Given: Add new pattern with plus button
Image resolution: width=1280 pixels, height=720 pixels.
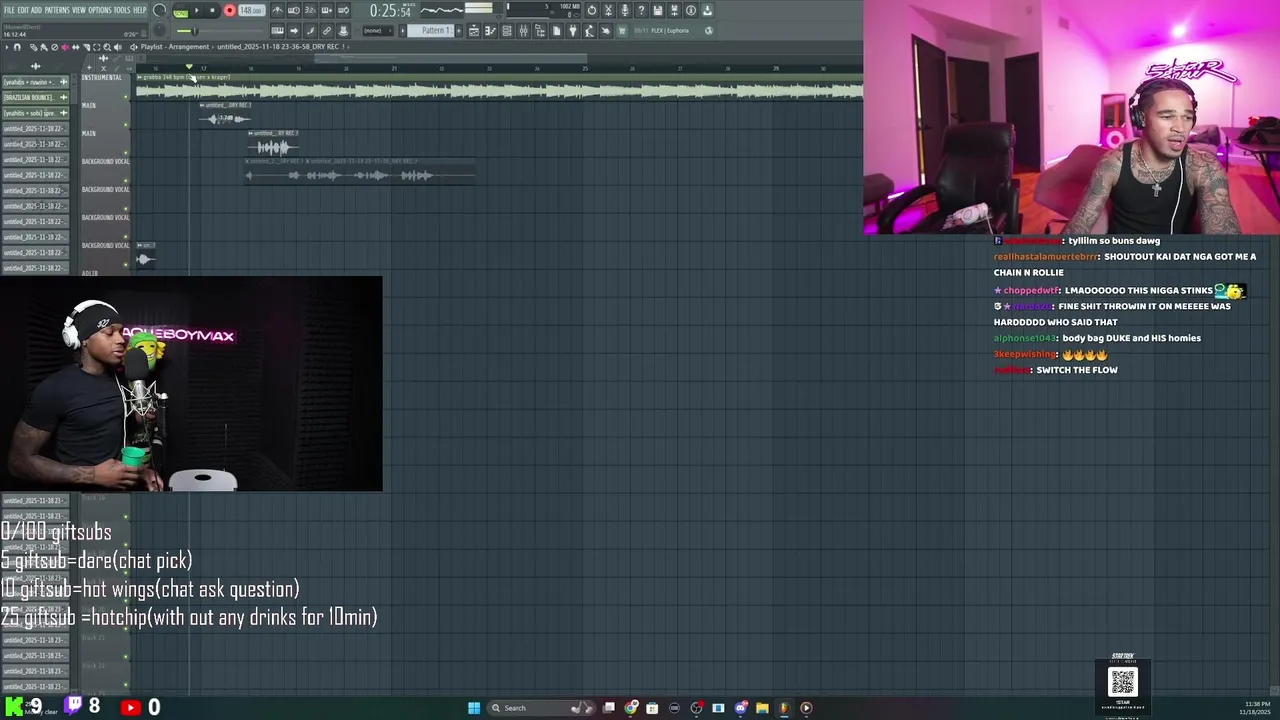Looking at the screenshot, I should [x=459, y=31].
